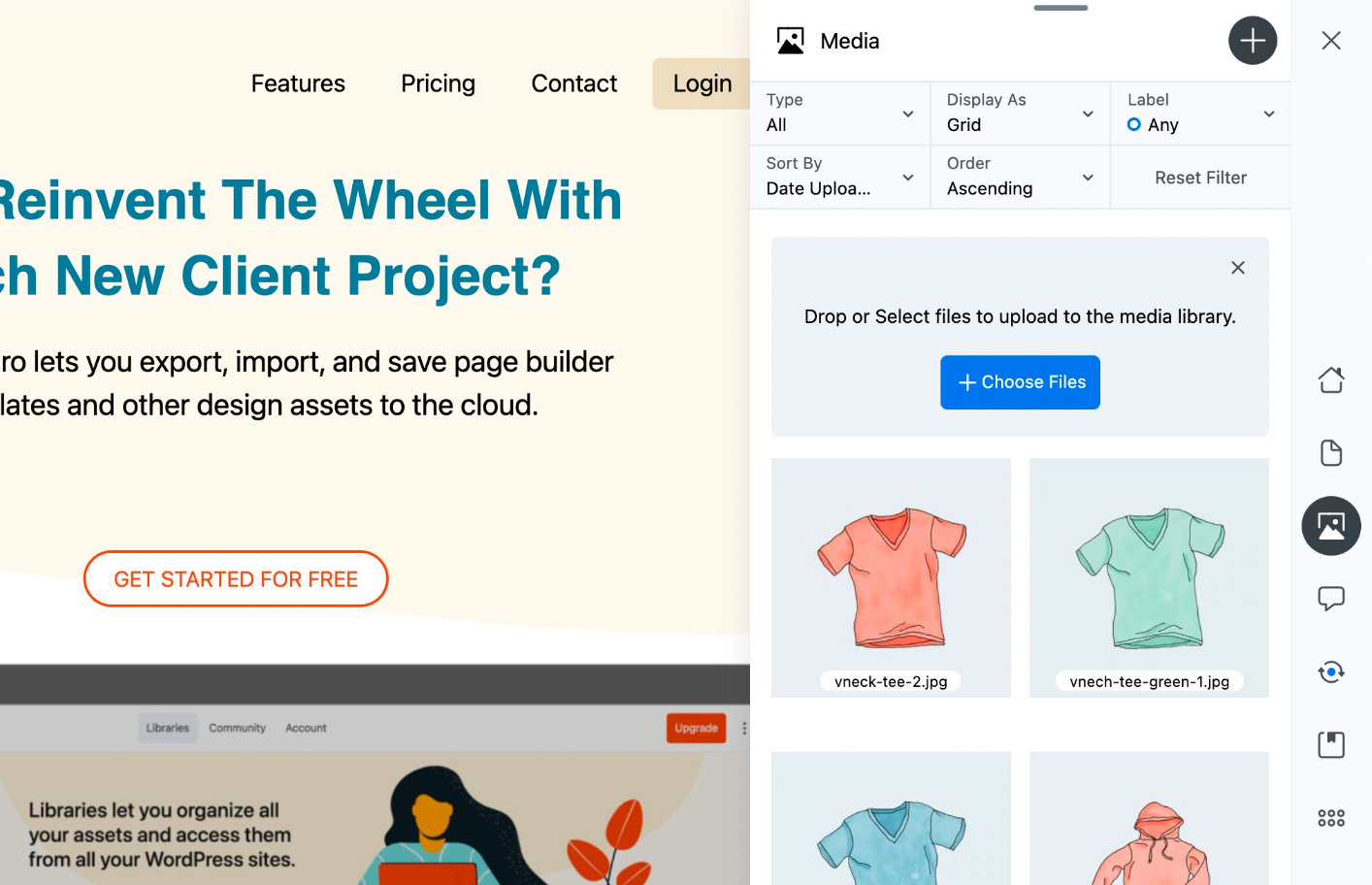Click the plus icon to add new media
The height and width of the screenshot is (885, 1372).
pyautogui.click(x=1253, y=41)
